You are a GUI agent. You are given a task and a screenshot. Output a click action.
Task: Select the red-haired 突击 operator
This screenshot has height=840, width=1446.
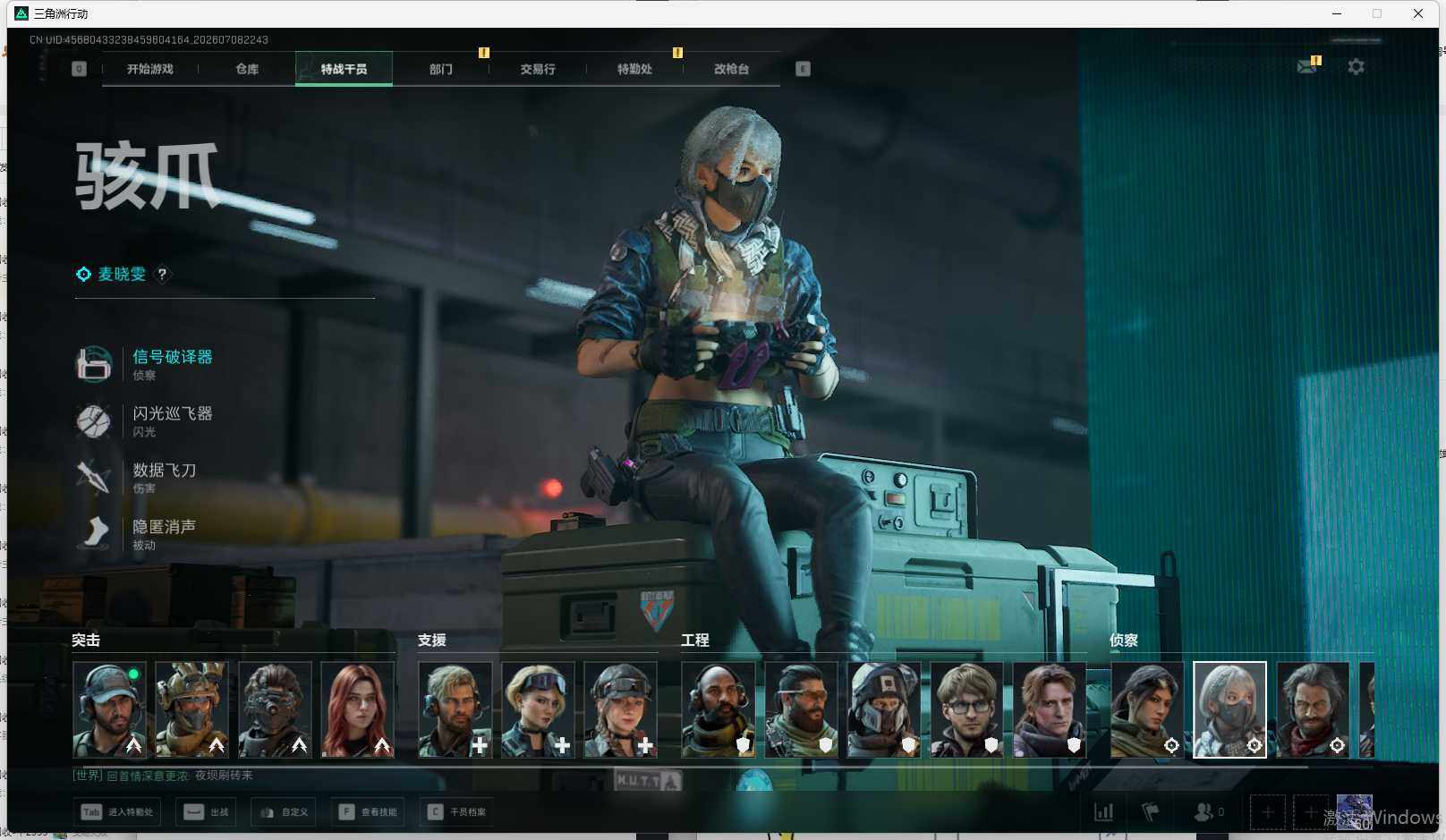(357, 709)
